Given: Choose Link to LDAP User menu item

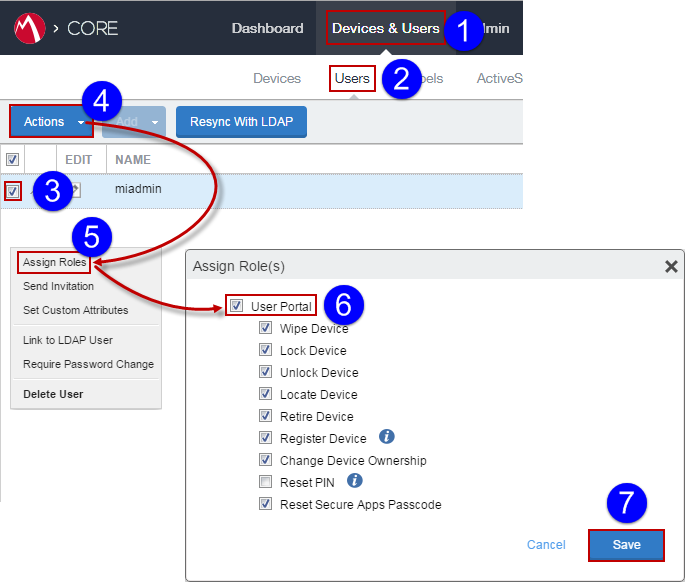Looking at the screenshot, I should pos(68,340).
